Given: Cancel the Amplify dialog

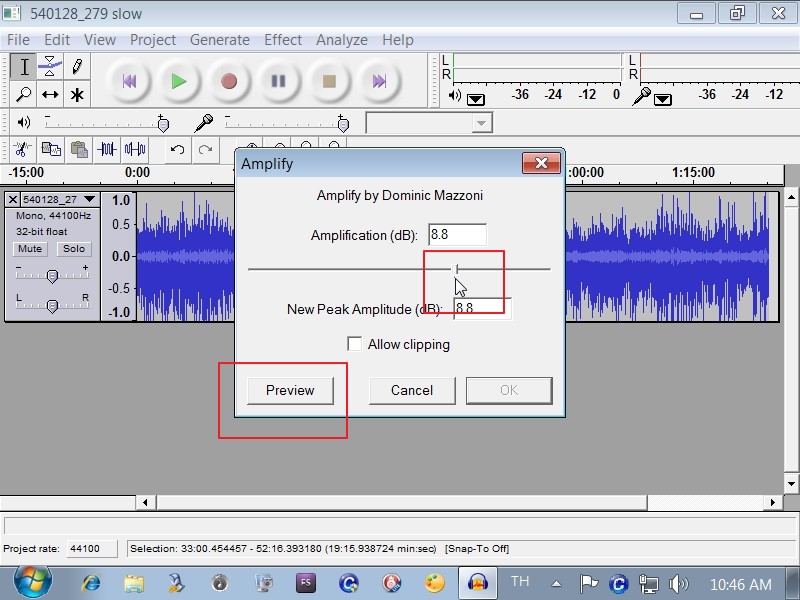Looking at the screenshot, I should click(x=412, y=390).
